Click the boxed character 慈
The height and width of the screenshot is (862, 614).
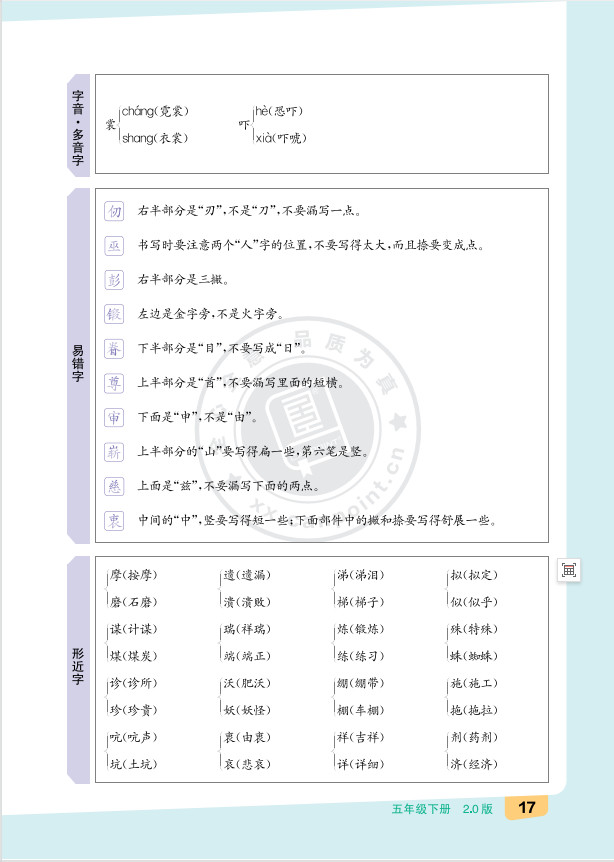(x=115, y=486)
